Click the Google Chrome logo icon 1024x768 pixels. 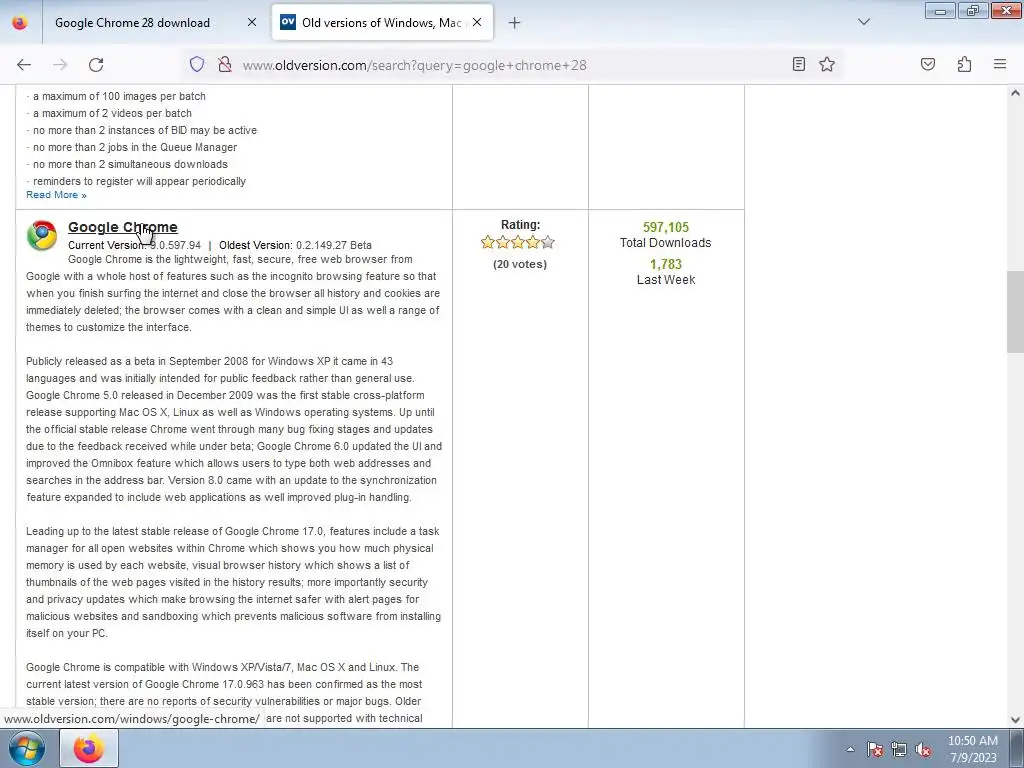42,236
